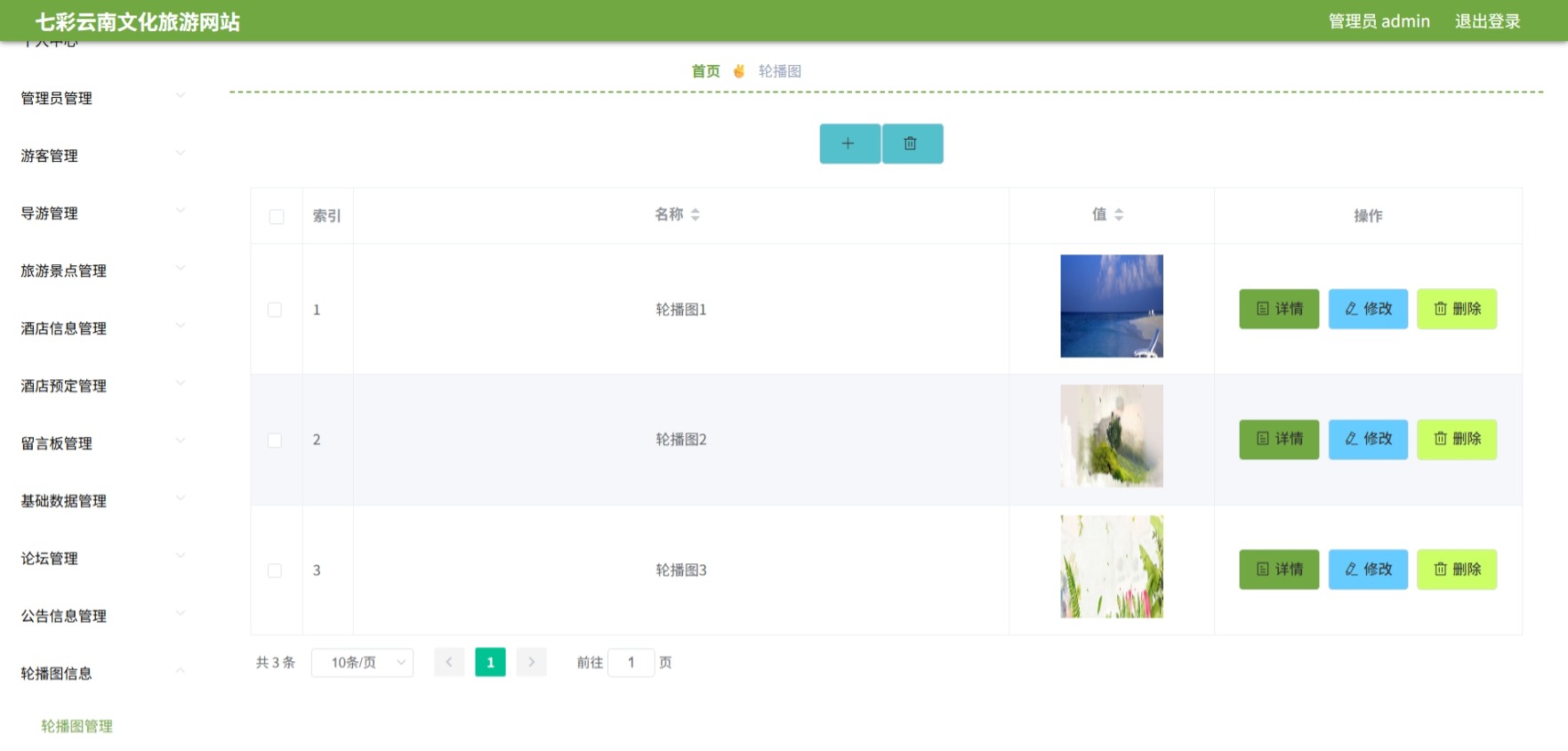Open the green hill thumbnail for 轮播图2
Viewport: 1568px width, 751px height.
pyautogui.click(x=1112, y=436)
